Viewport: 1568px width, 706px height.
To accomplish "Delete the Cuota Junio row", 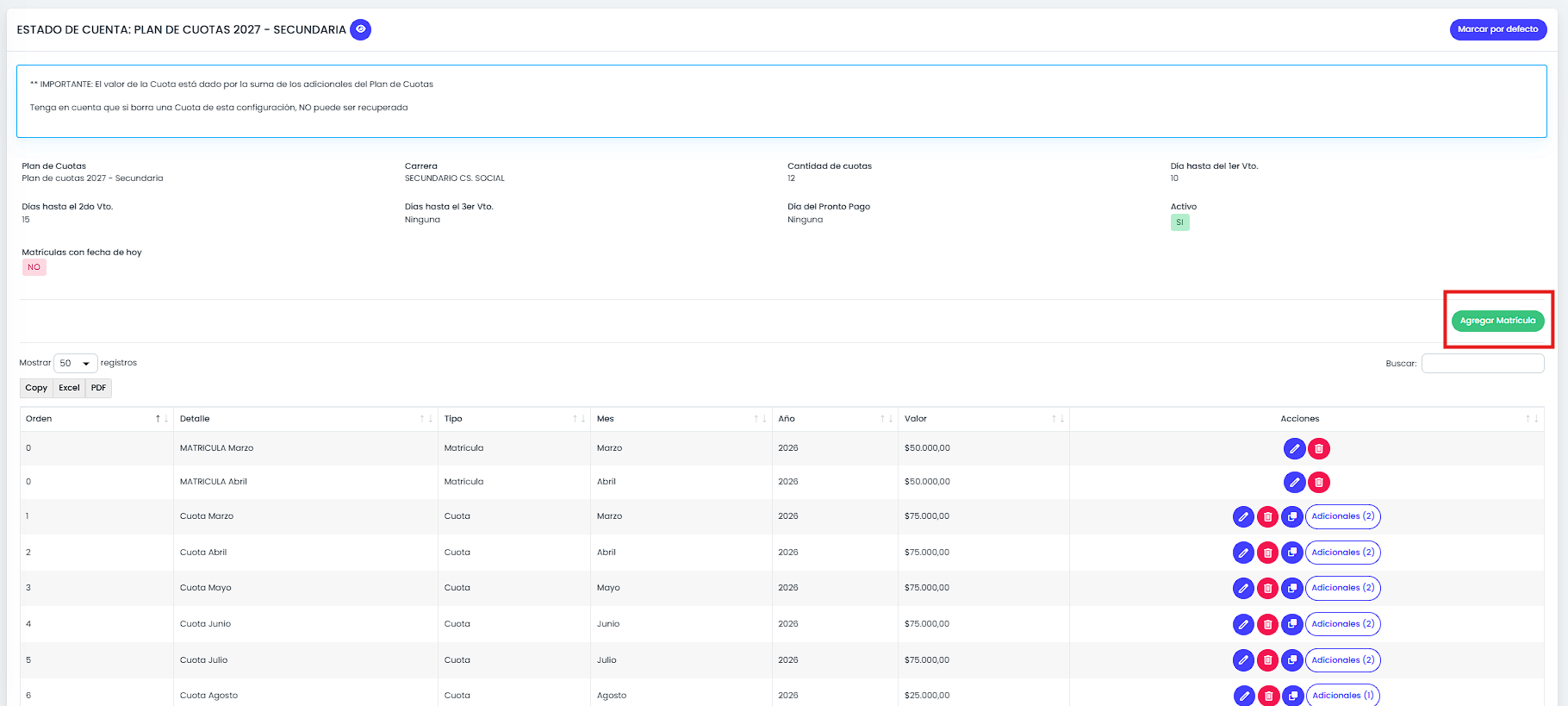I will (x=1267, y=624).
